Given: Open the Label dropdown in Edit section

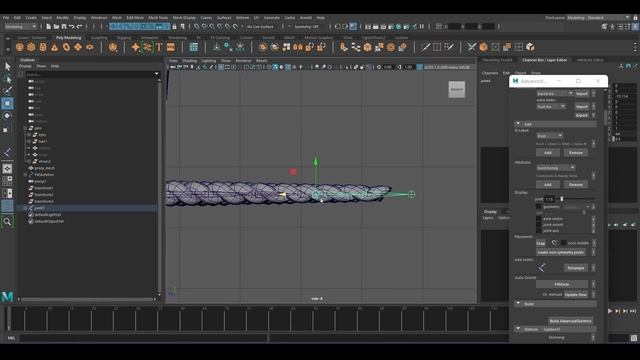Looking at the screenshot, I should [x=549, y=136].
